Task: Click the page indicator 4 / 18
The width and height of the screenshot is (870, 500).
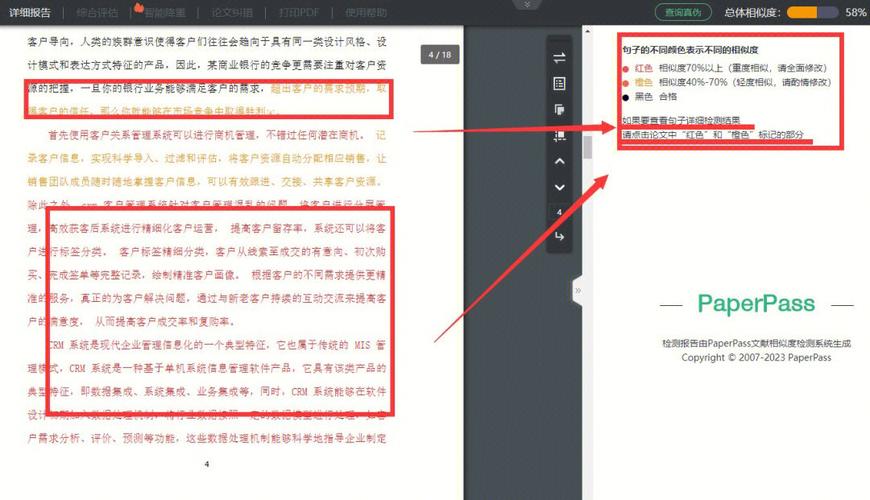Action: [440, 55]
